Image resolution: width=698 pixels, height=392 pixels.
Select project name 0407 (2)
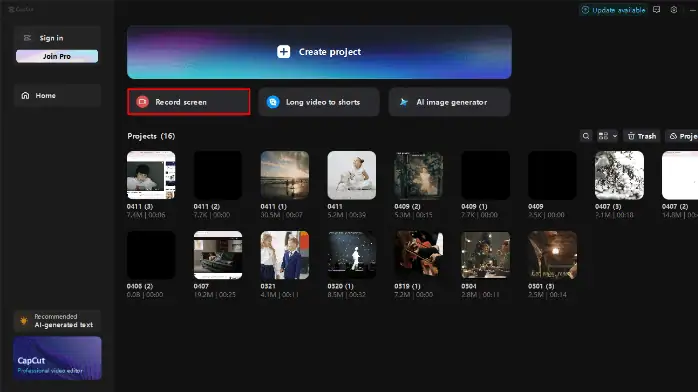click(675, 206)
